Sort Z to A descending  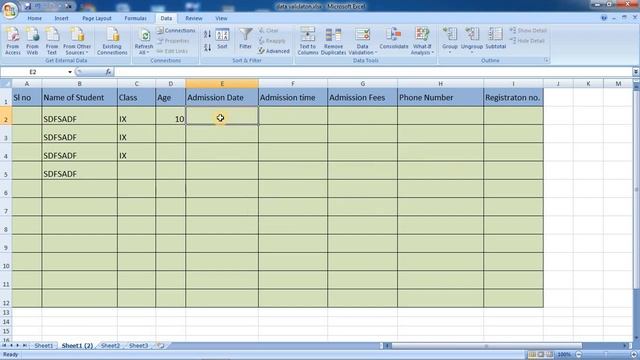(x=207, y=47)
